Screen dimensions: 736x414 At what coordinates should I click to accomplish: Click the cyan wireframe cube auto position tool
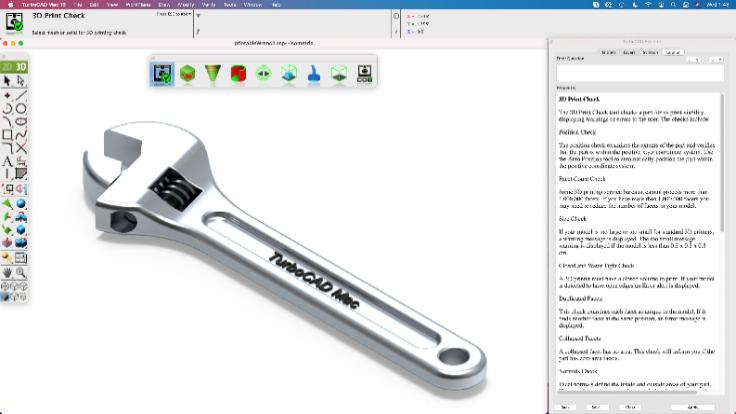pyautogui.click(x=289, y=74)
